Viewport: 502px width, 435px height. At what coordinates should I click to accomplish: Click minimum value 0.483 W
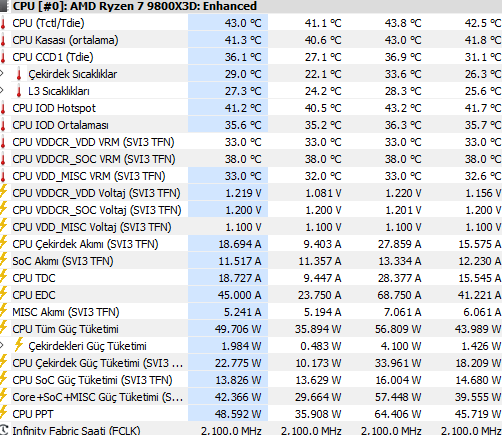pos(321,346)
